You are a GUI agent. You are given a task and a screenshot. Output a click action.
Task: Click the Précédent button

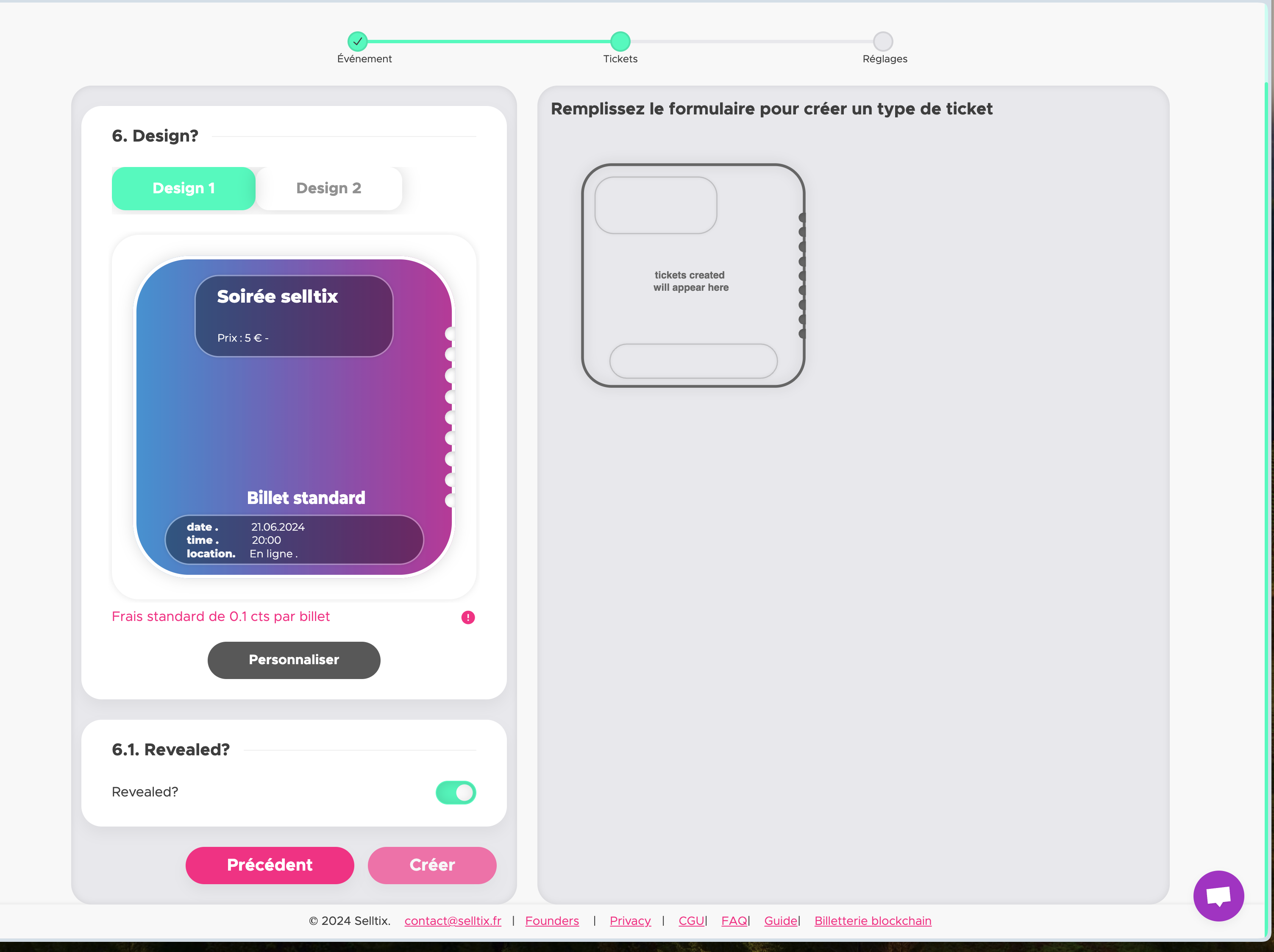[270, 865]
